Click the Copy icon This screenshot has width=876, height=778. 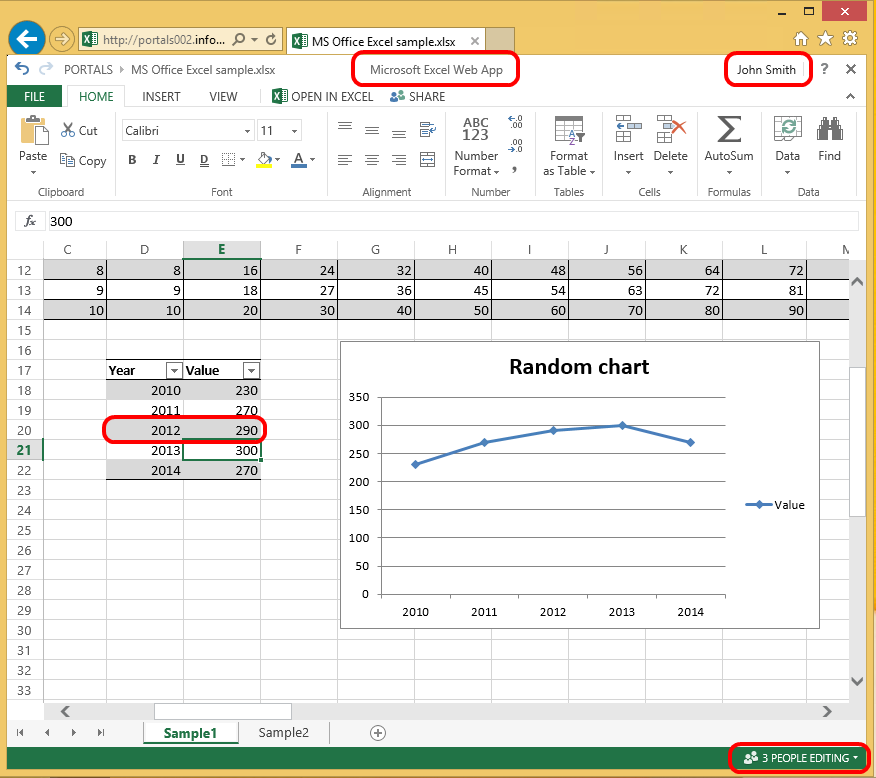tap(67, 160)
